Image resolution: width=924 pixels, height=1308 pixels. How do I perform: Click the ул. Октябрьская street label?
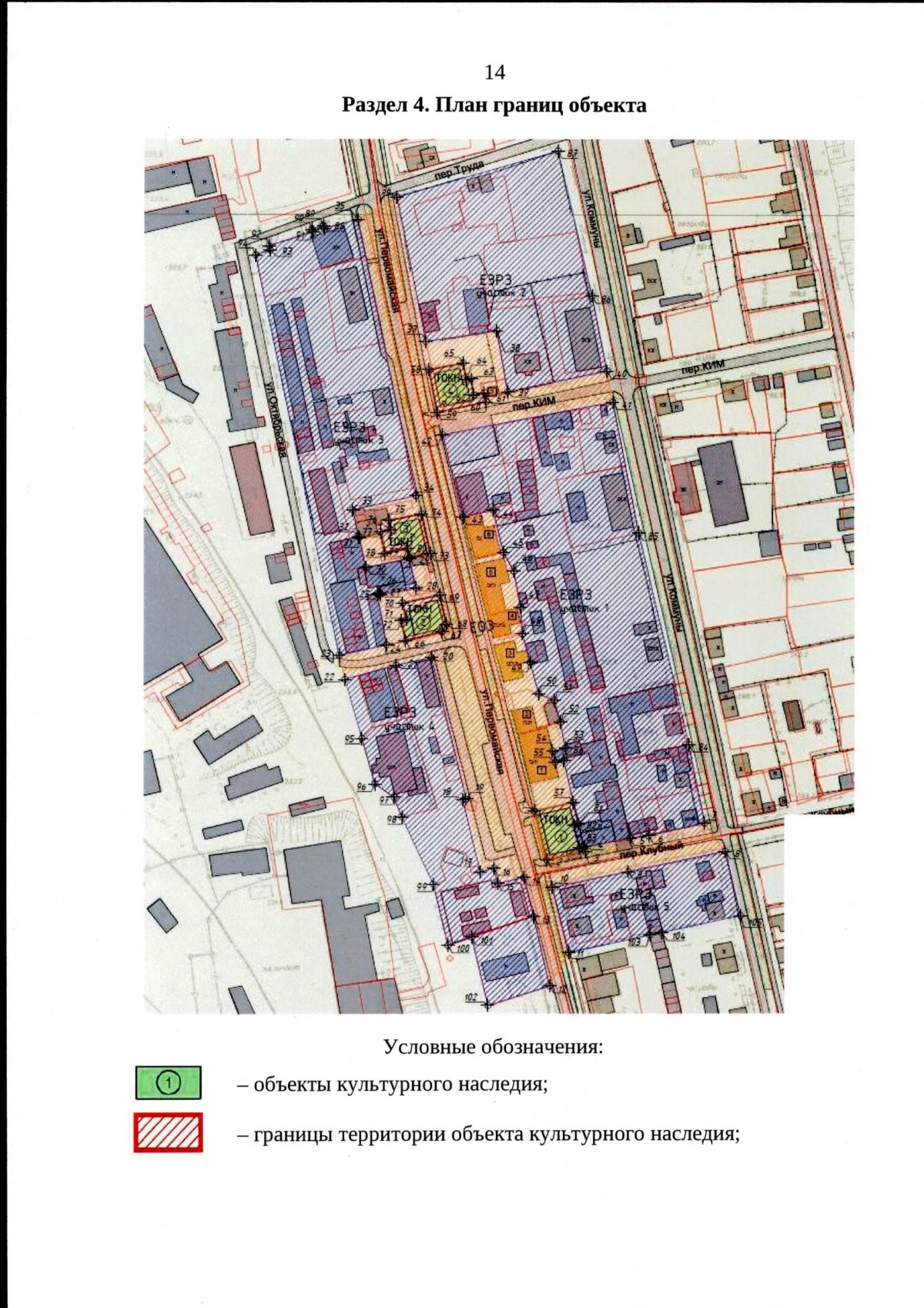(274, 421)
